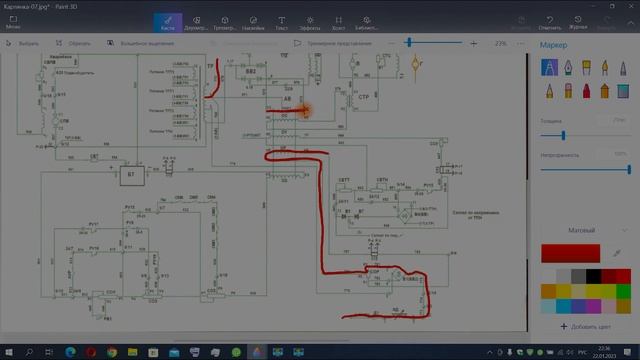This screenshot has height=360, width=640.
Task: Choose the dark gray color swatch
Action: point(578,276)
